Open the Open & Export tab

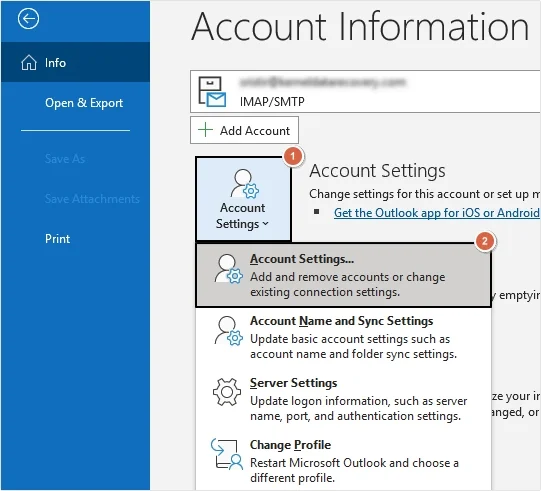click(75, 102)
